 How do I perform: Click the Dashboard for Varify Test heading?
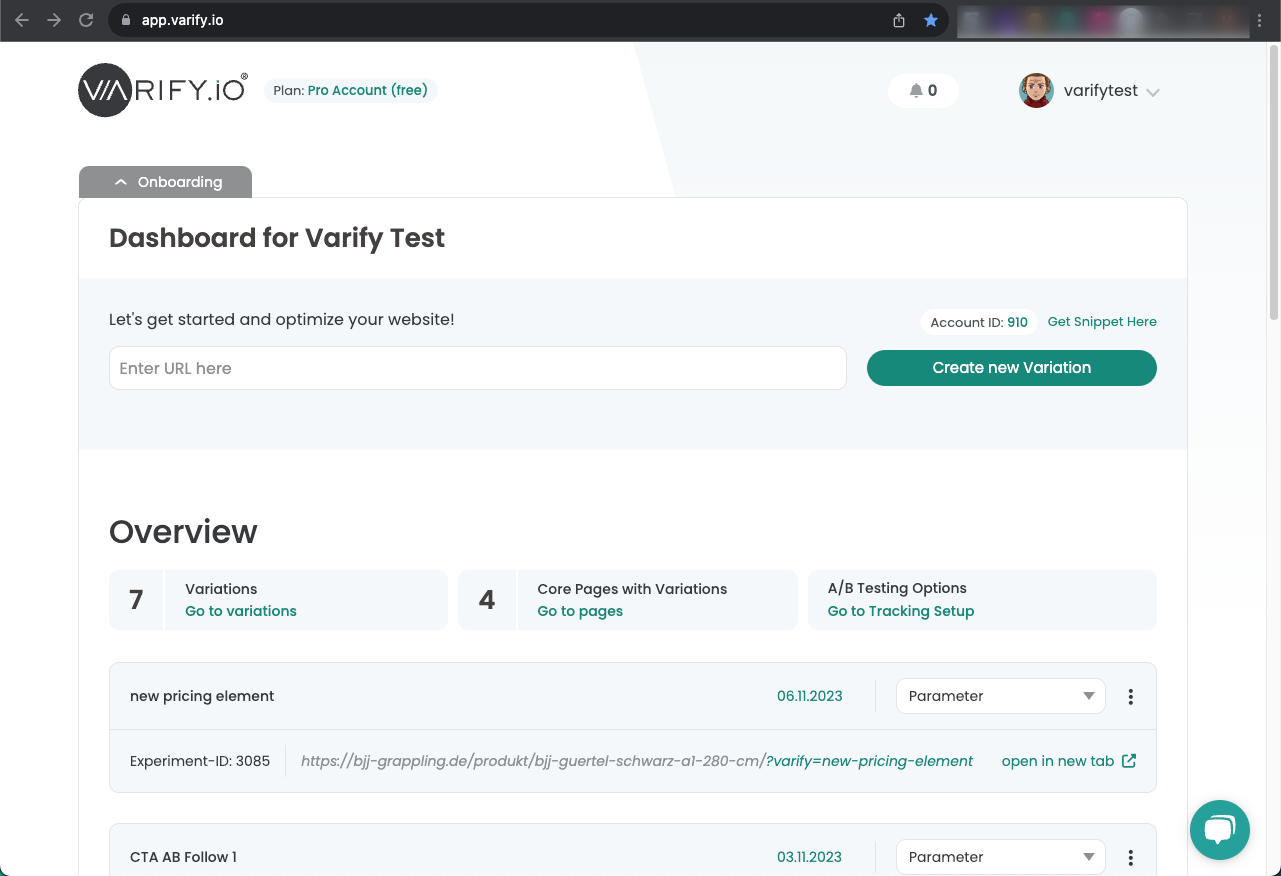point(277,238)
